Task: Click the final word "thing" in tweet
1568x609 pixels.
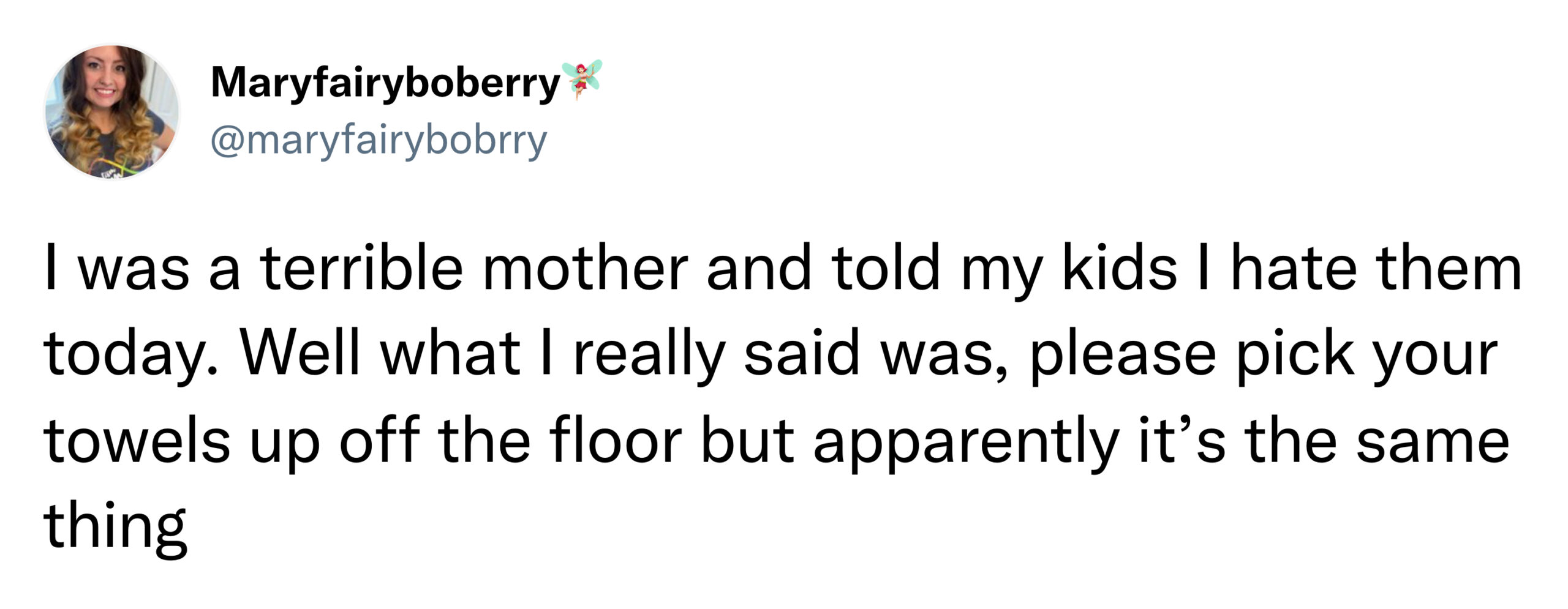Action: pyautogui.click(x=115, y=529)
